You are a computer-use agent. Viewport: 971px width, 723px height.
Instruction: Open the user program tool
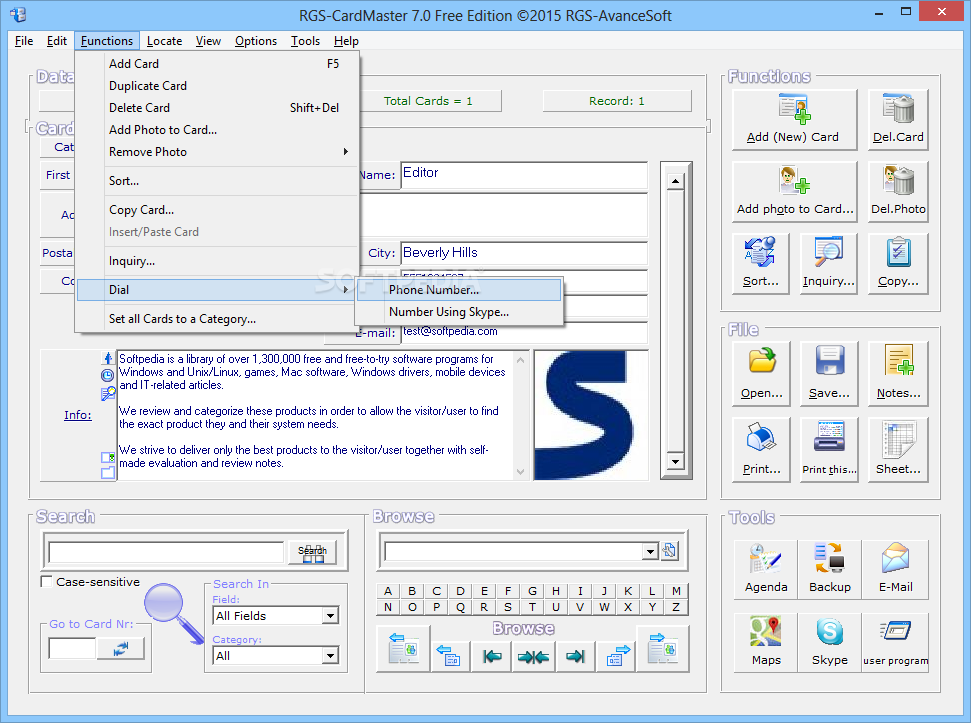tap(895, 642)
